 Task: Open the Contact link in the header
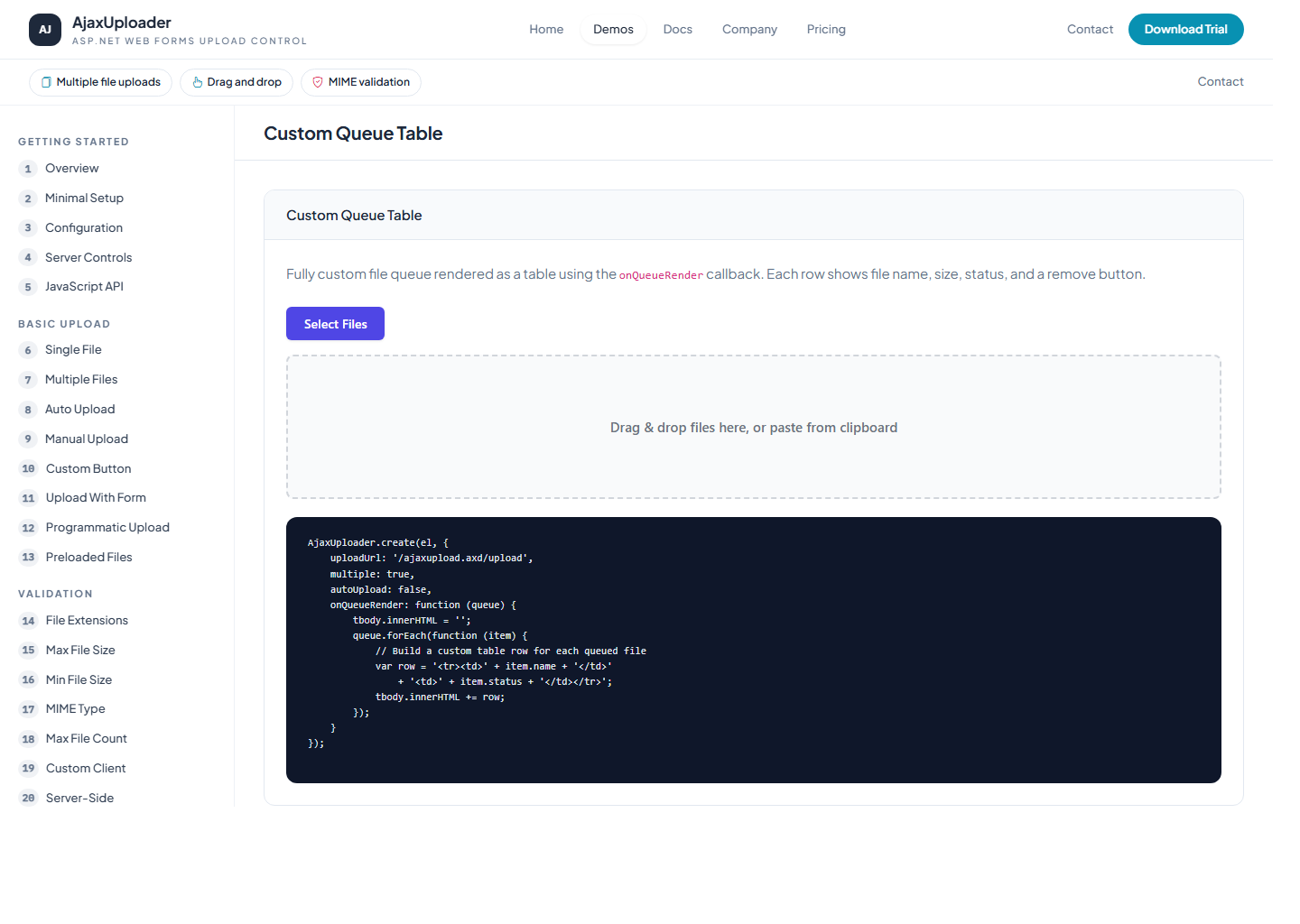click(1090, 29)
